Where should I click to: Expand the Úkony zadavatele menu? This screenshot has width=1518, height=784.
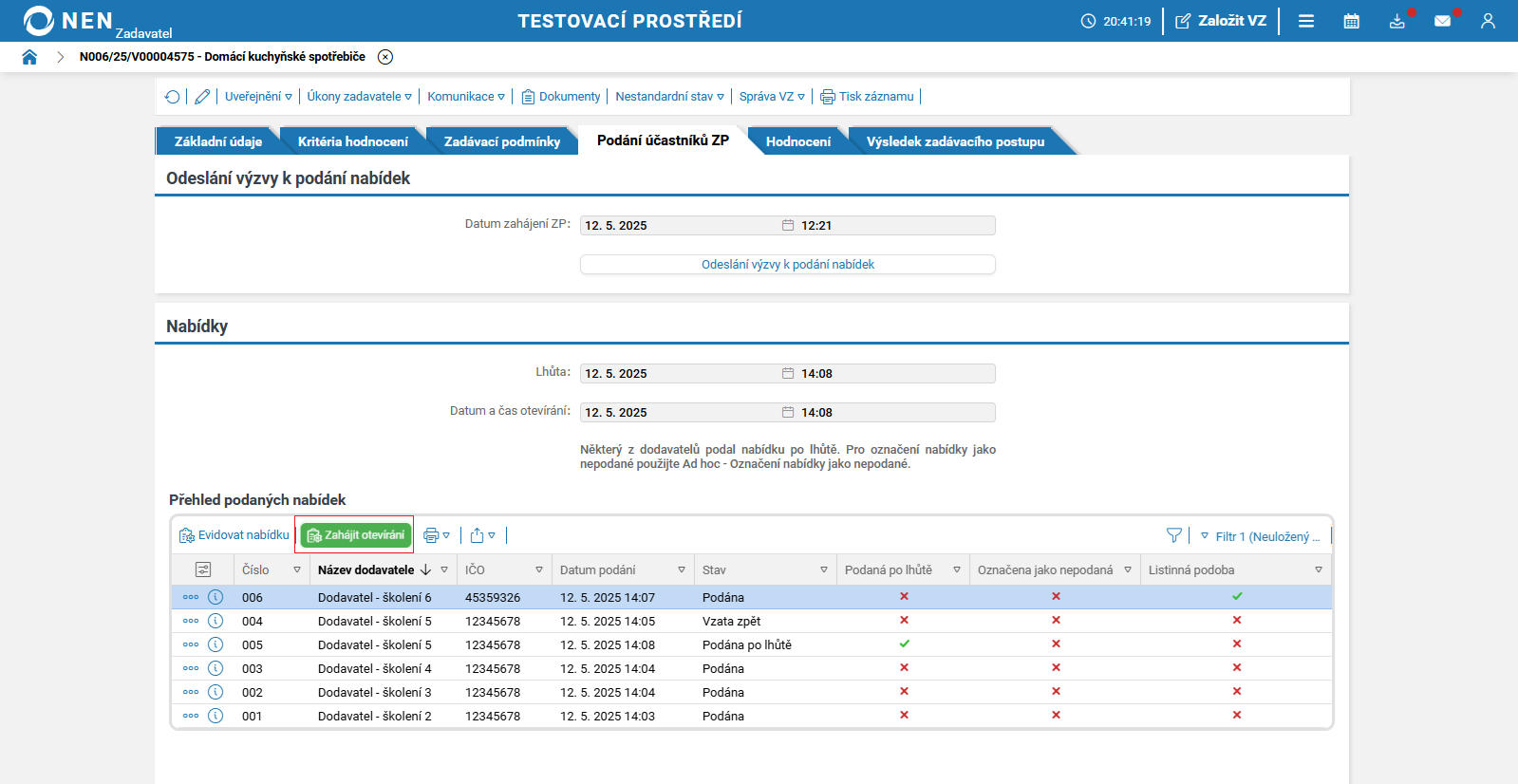click(x=359, y=97)
